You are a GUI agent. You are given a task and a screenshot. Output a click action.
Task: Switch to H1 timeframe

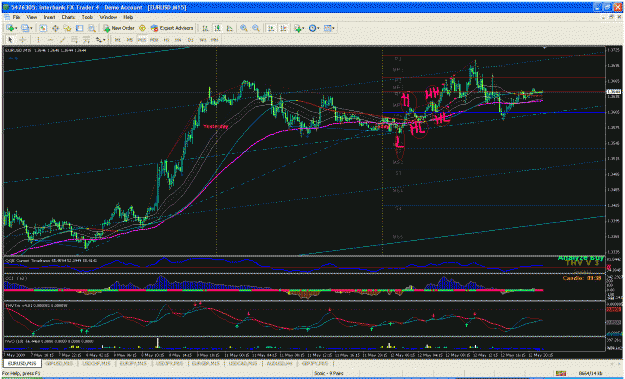point(166,40)
